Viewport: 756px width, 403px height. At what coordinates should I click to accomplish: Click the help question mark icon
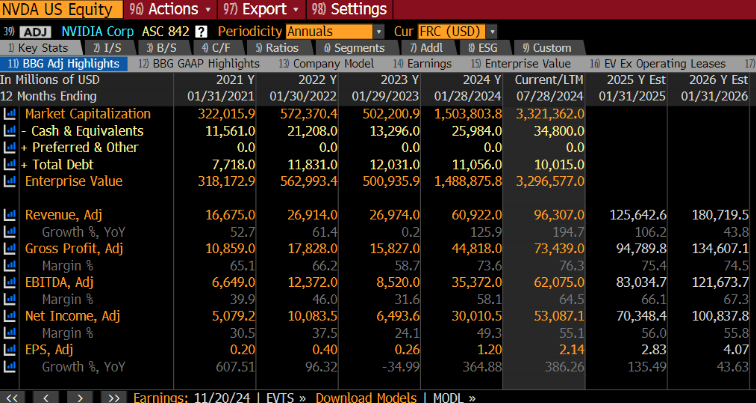tap(201, 31)
